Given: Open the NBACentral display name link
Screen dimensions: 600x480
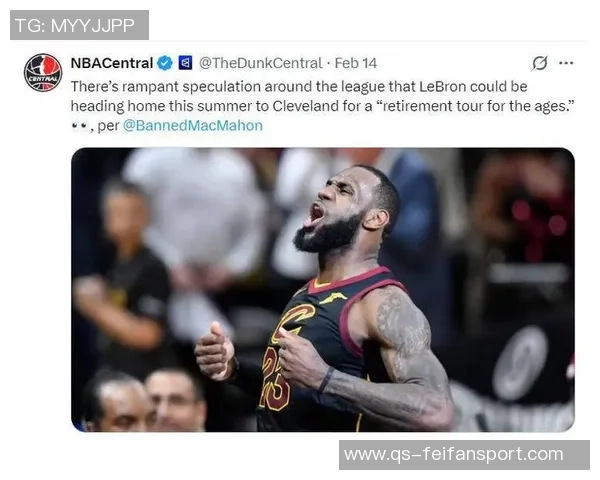Looking at the screenshot, I should [x=112, y=63].
